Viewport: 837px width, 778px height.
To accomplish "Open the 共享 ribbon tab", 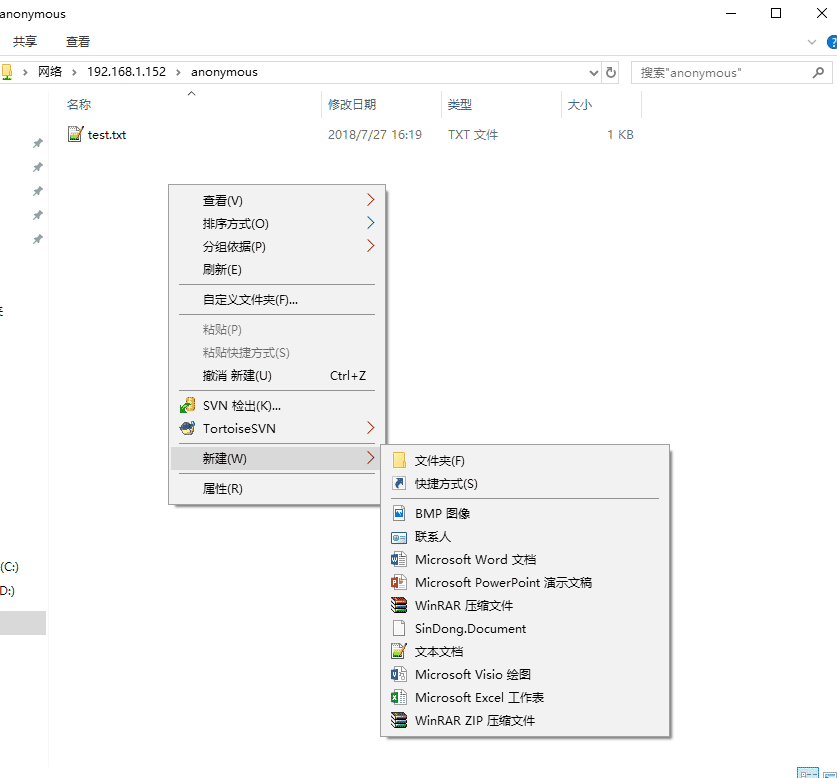I will coord(25,42).
